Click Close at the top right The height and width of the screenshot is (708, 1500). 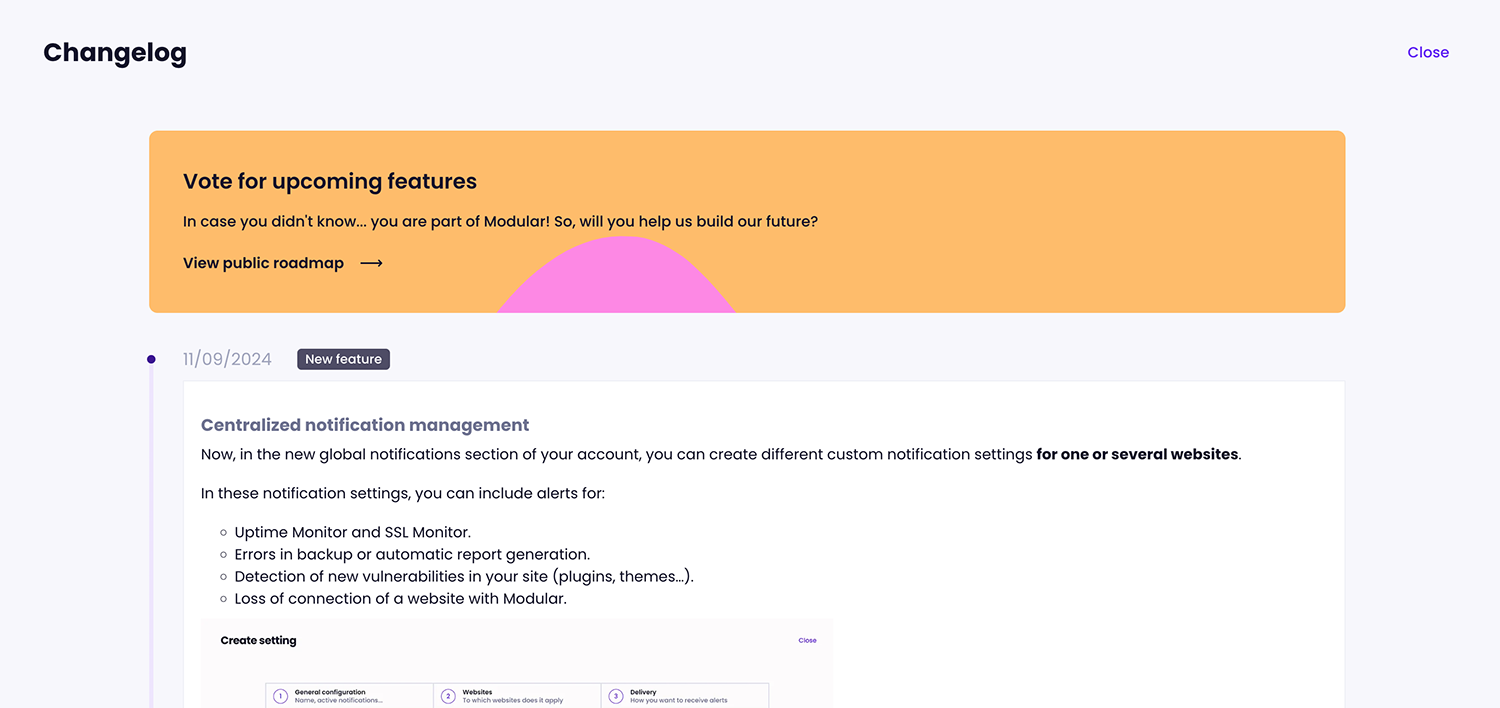click(1427, 52)
